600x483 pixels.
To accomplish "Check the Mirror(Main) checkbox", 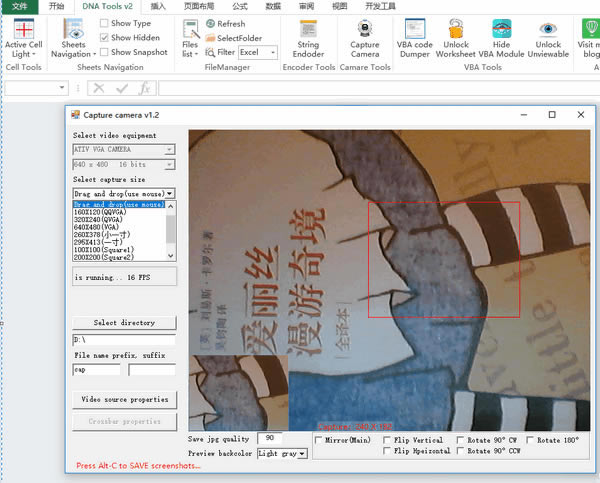I will [318, 440].
